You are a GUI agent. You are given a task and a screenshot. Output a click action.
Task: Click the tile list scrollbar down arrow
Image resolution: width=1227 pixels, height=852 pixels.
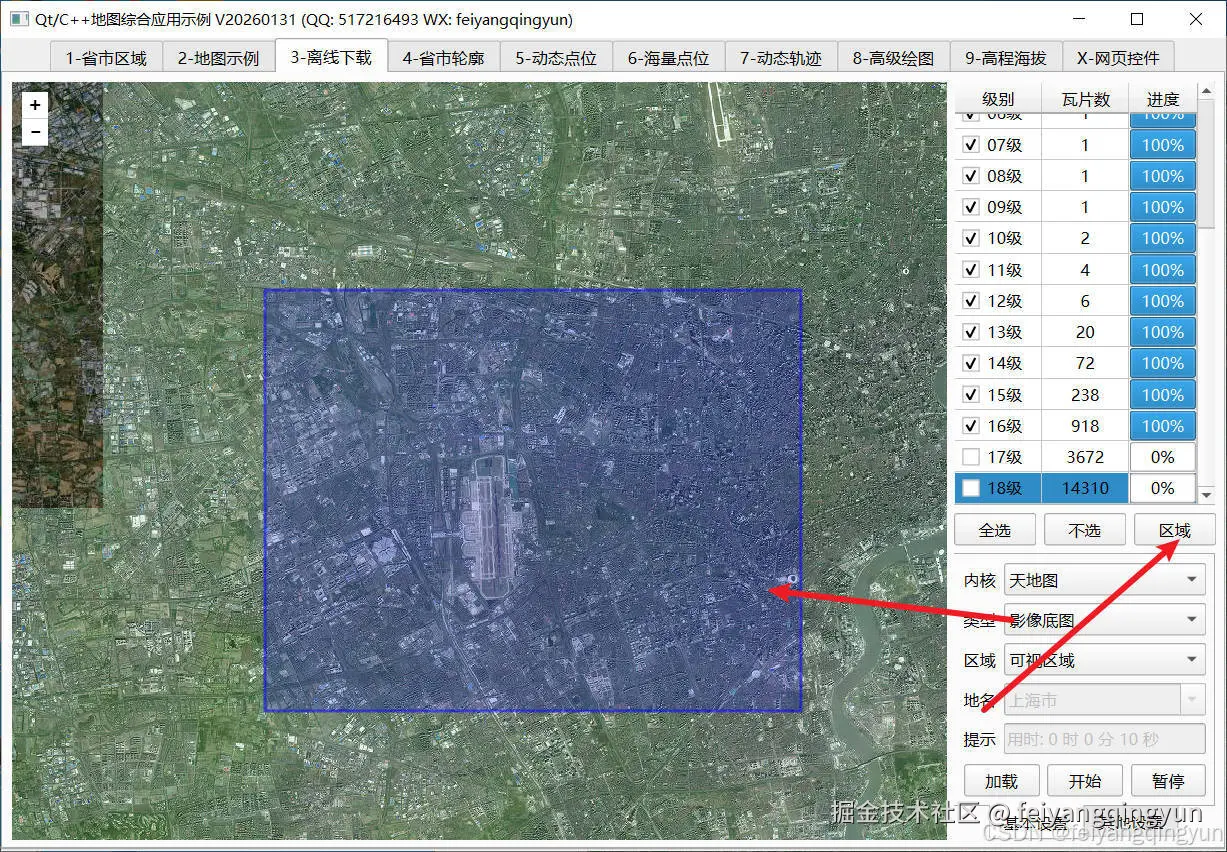1206,495
